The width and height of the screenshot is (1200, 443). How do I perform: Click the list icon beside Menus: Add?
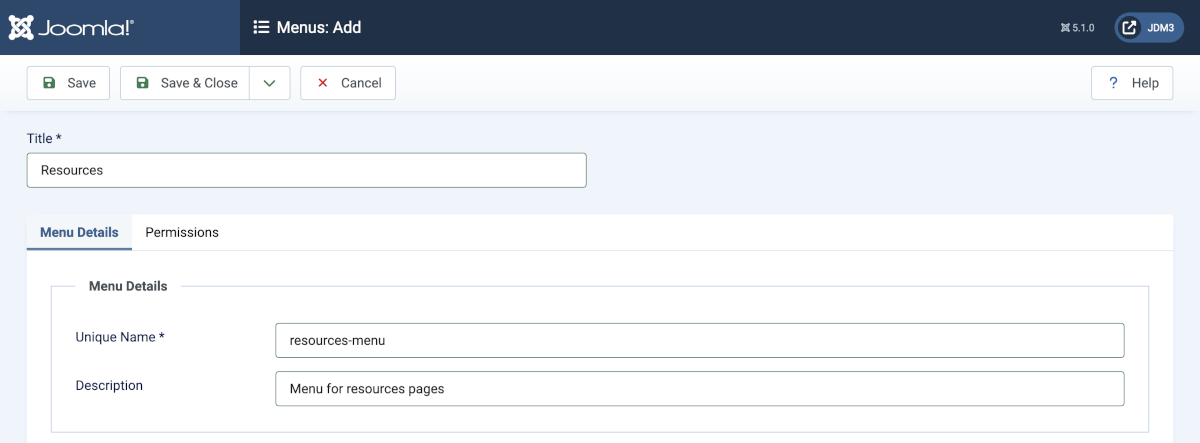click(x=261, y=28)
